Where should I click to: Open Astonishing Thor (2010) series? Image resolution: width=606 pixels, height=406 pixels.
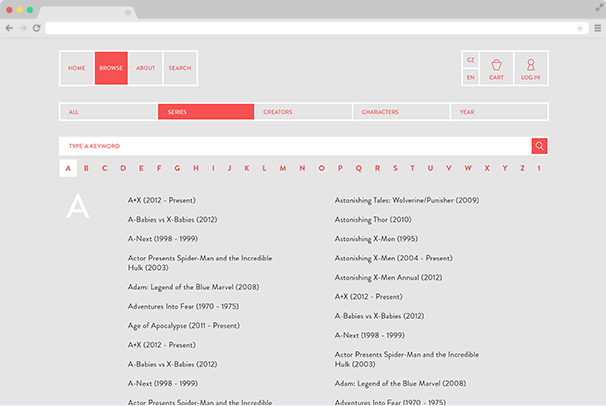point(372,219)
